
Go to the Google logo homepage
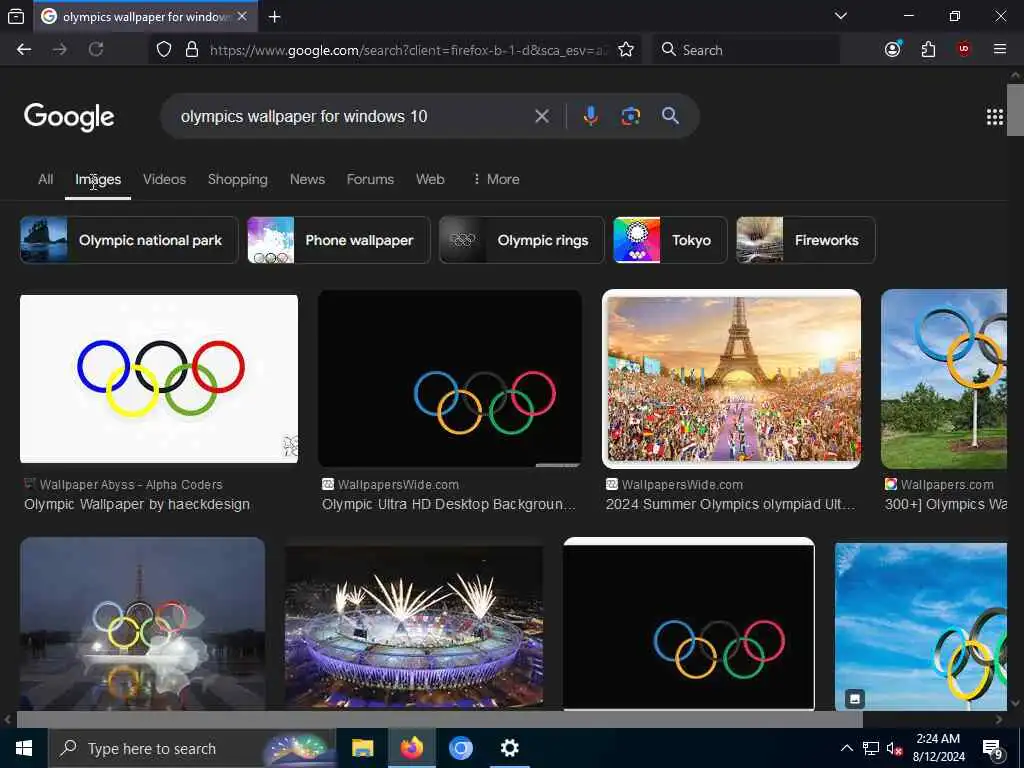coord(69,118)
